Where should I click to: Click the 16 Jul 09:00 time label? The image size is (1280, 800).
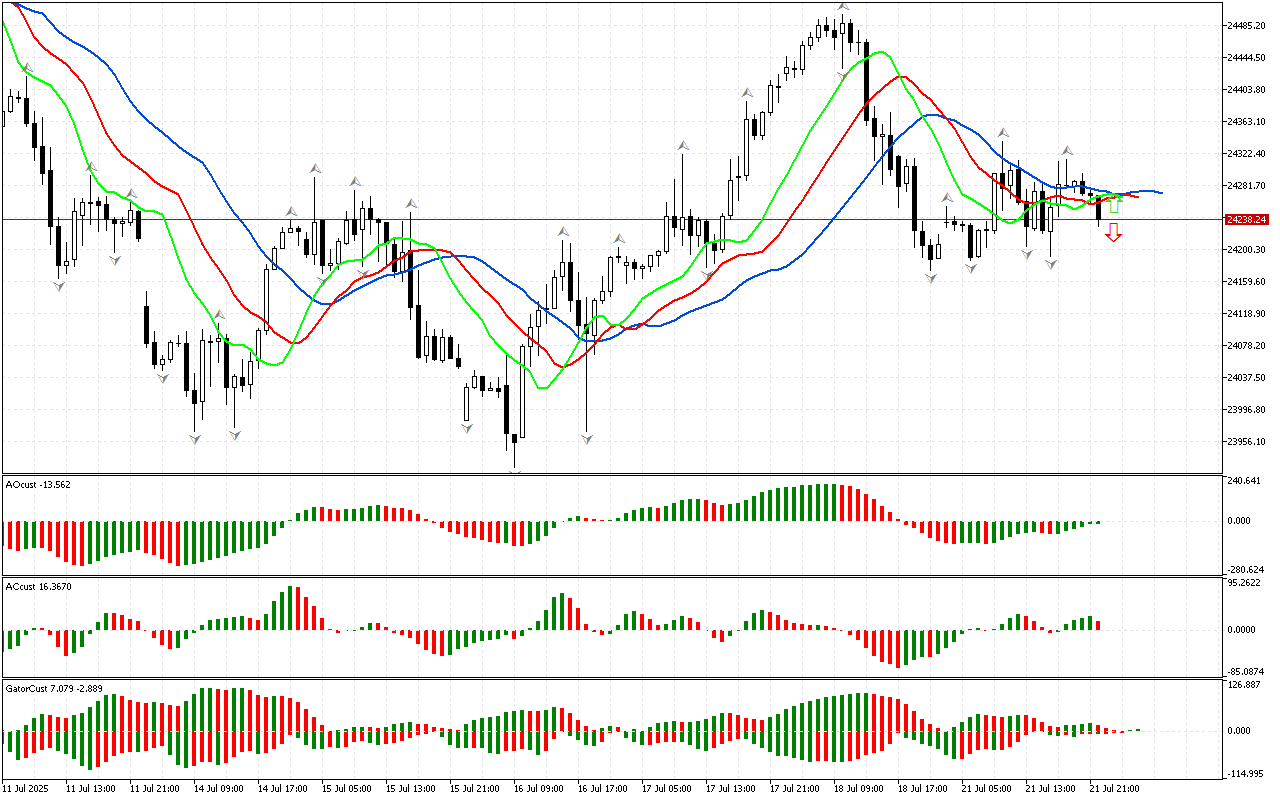point(539,789)
